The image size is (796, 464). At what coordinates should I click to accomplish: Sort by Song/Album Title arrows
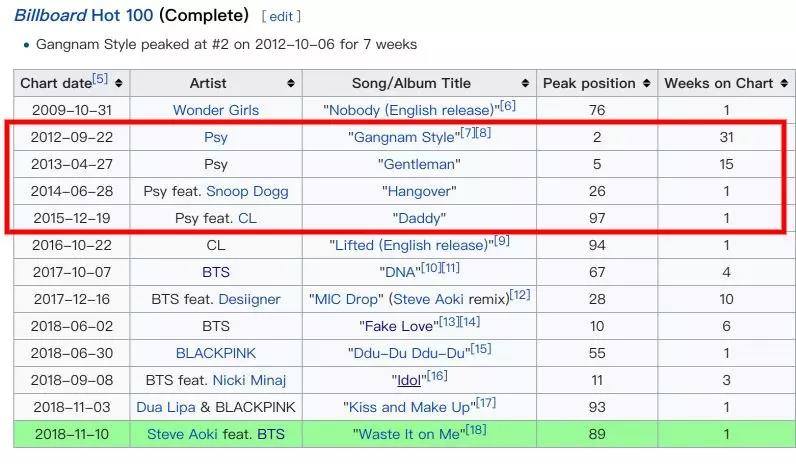coord(525,83)
